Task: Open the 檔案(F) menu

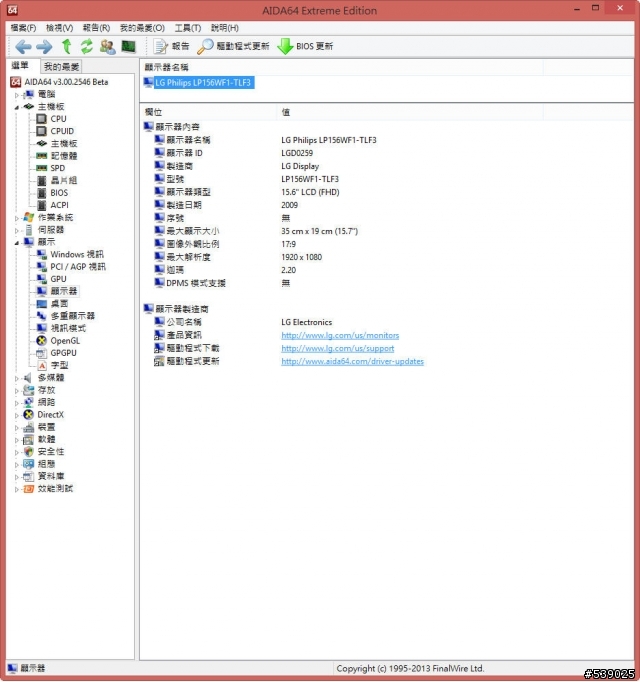Action: click(23, 28)
